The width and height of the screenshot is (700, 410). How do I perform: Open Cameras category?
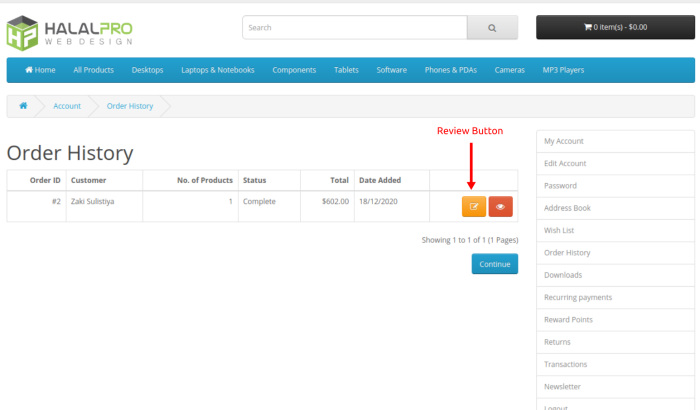click(510, 70)
